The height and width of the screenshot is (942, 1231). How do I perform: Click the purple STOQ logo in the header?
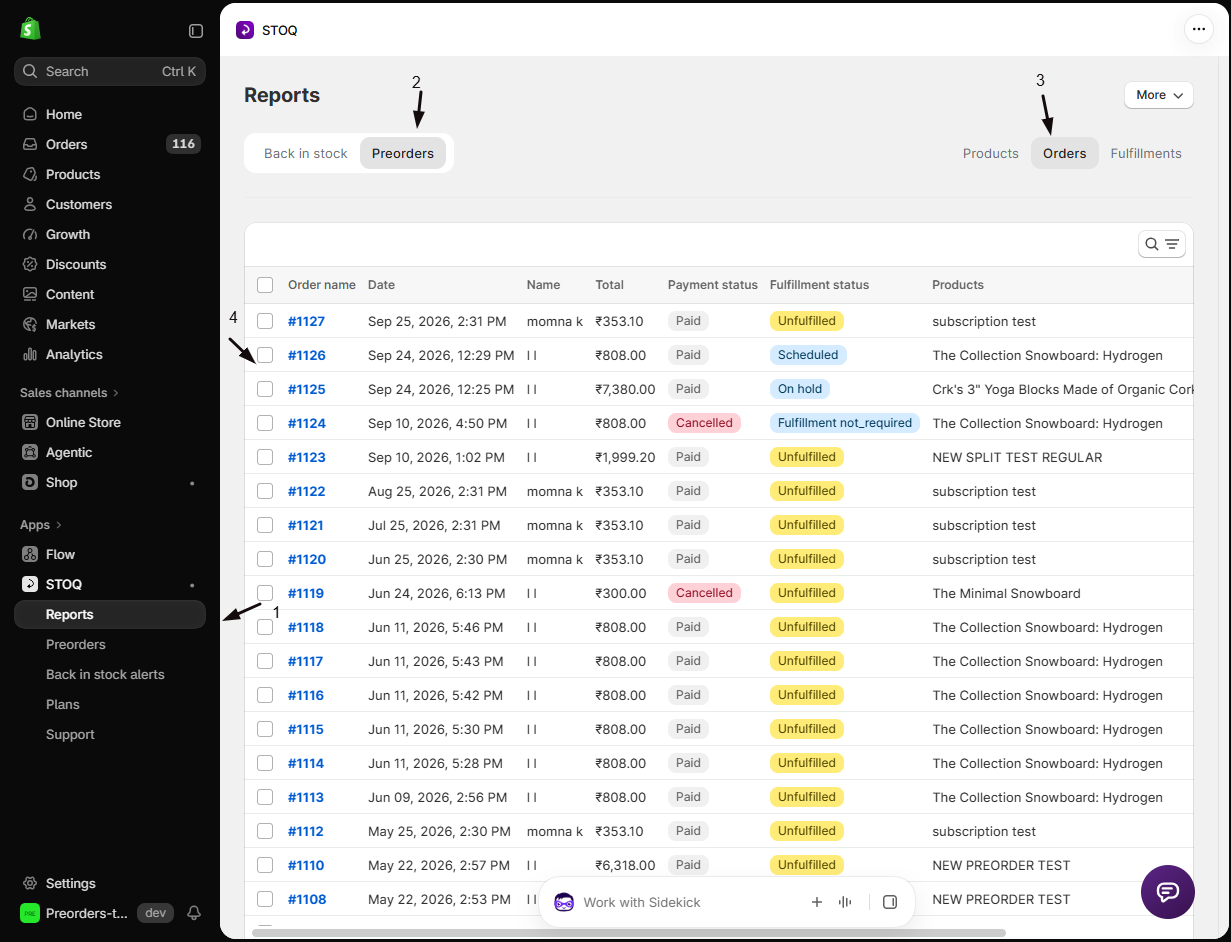245,30
